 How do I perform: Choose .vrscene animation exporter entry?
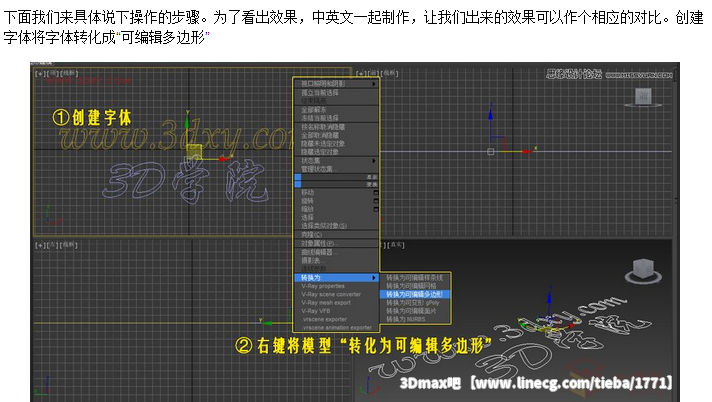pyautogui.click(x=336, y=328)
